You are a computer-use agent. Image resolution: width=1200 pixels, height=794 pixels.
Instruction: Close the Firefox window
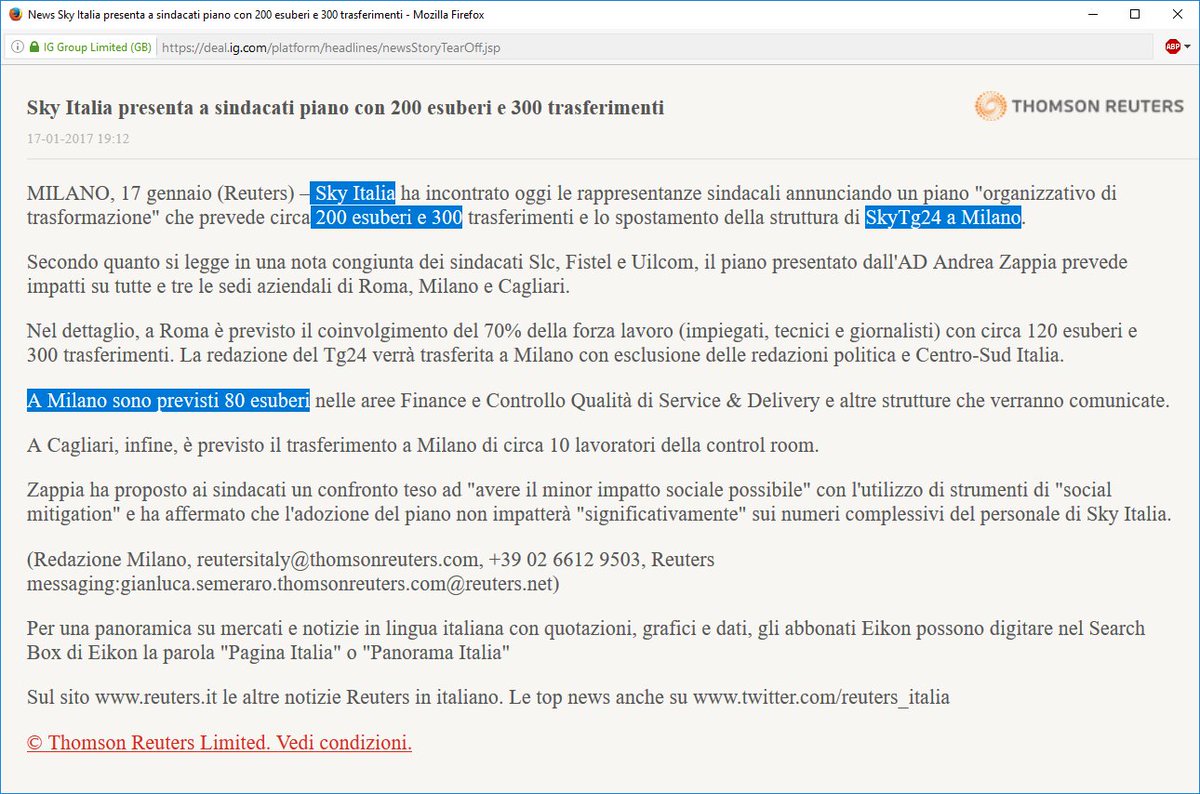pyautogui.click(x=1177, y=14)
